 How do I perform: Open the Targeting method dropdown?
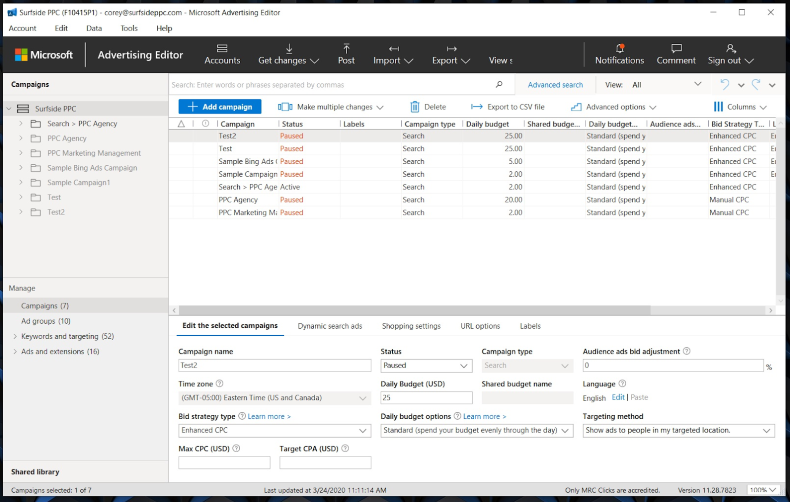[x=679, y=430]
